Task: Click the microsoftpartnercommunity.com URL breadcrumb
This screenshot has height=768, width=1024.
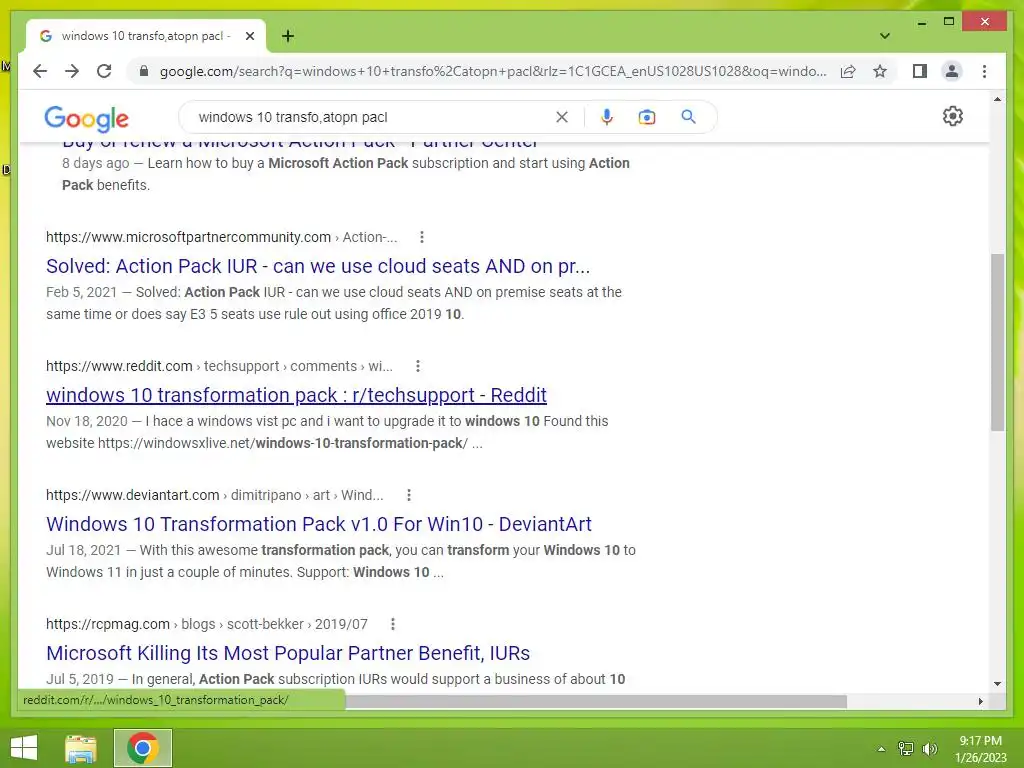Action: pos(221,237)
